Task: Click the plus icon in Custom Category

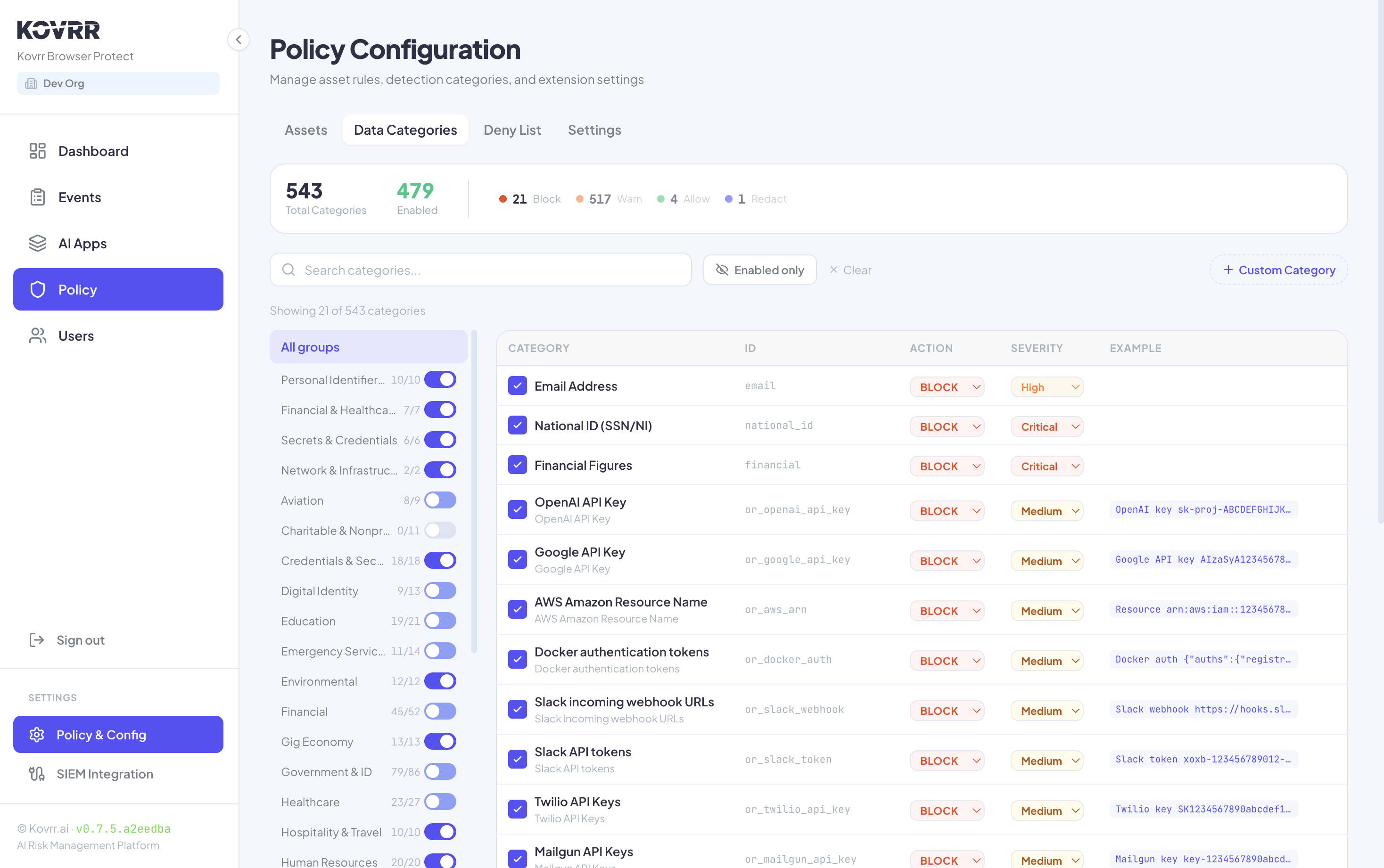Action: [1228, 270]
